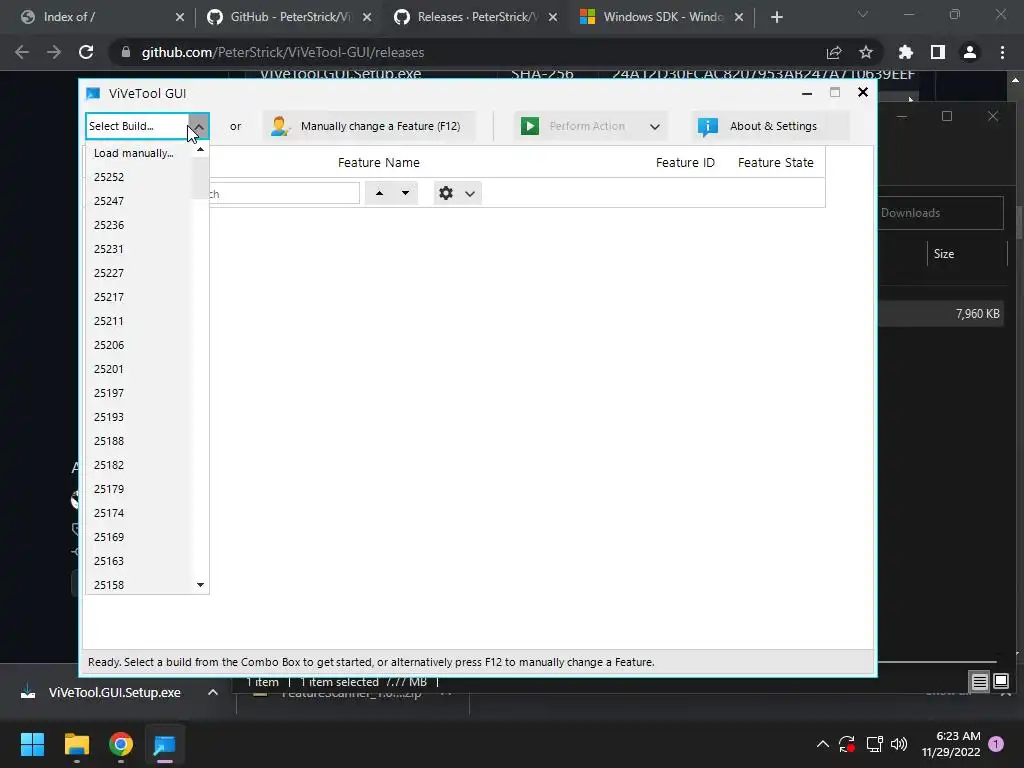This screenshot has width=1024, height=768.
Task: Click the About & Settings info icon
Action: [x=707, y=127]
